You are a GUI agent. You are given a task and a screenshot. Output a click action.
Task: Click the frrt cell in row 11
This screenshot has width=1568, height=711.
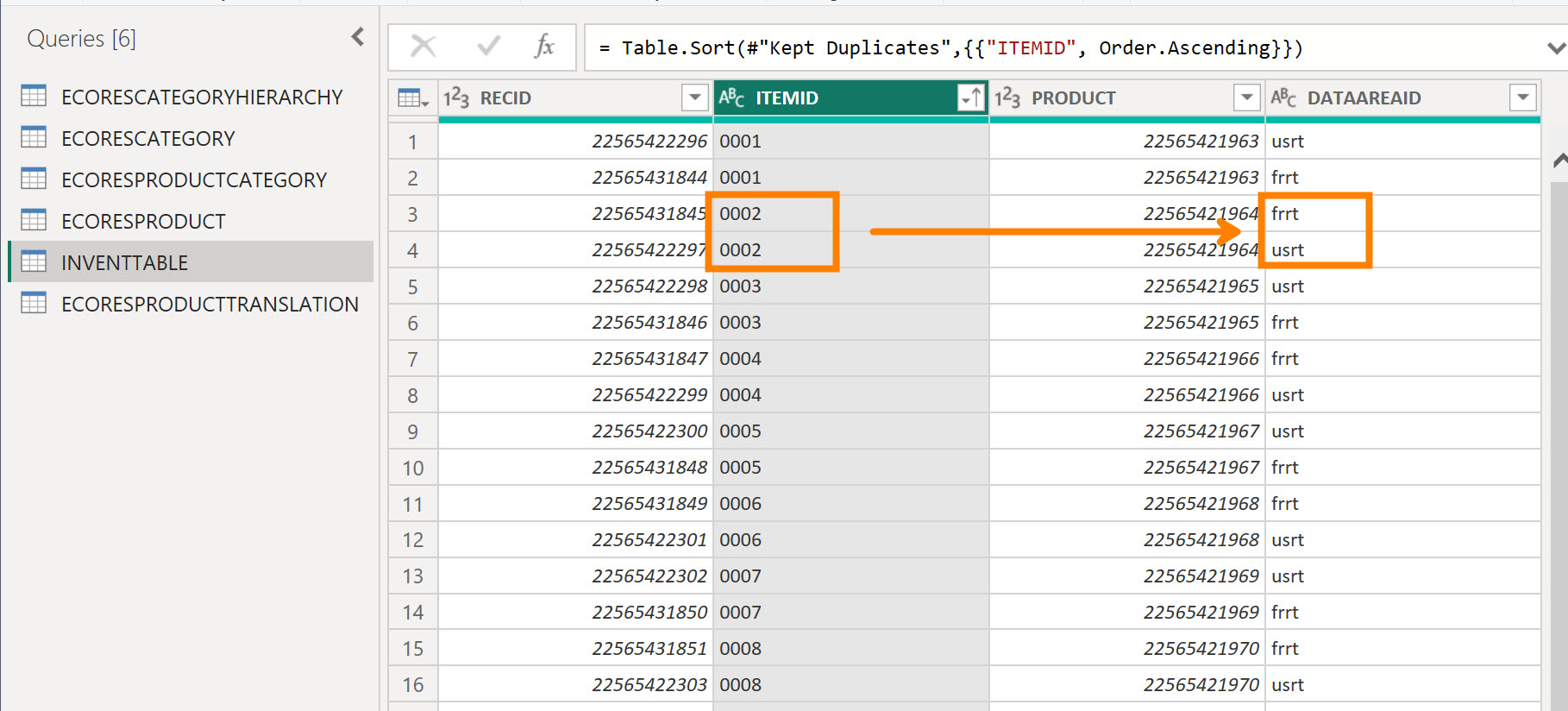(x=1402, y=504)
